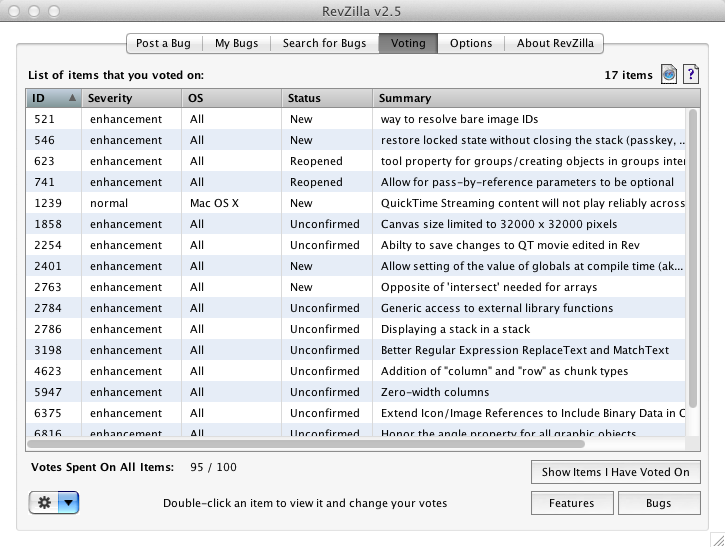Open the list in web browser icon
Screen dimensions: 725x547
[x=669, y=75]
